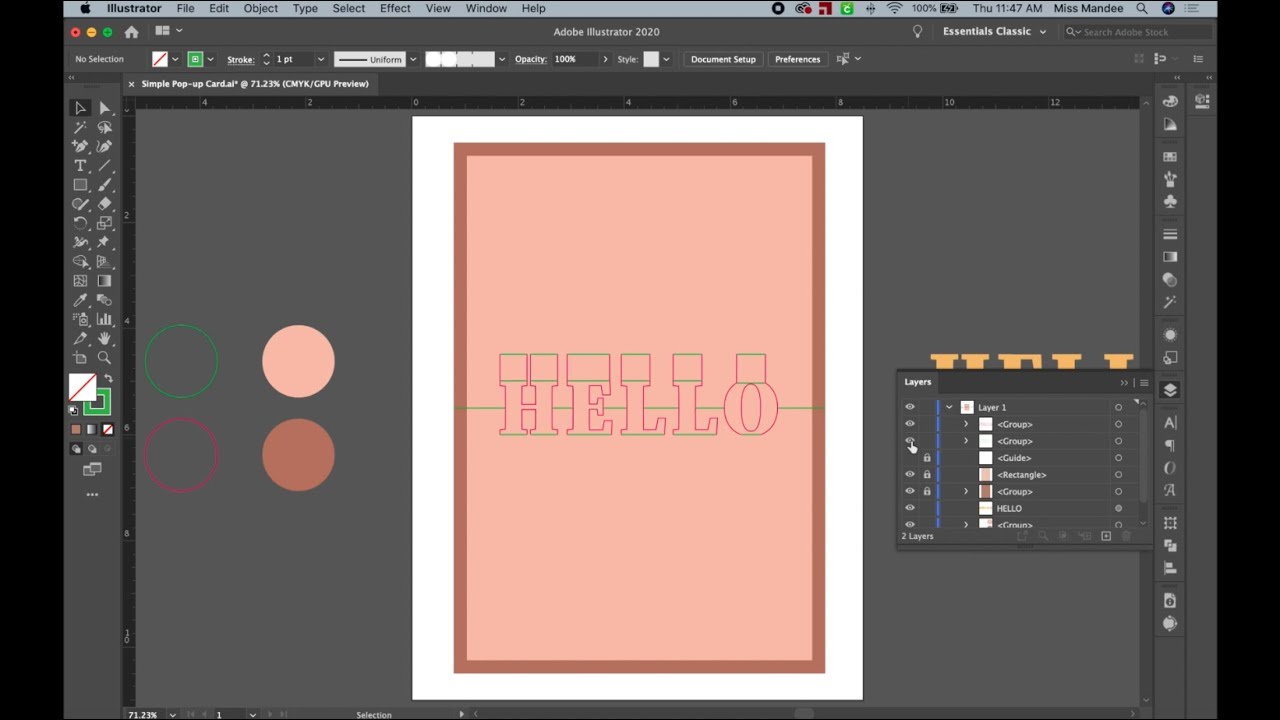Select the Paintbrush tool
This screenshot has height=720, width=1280.
(x=105, y=185)
